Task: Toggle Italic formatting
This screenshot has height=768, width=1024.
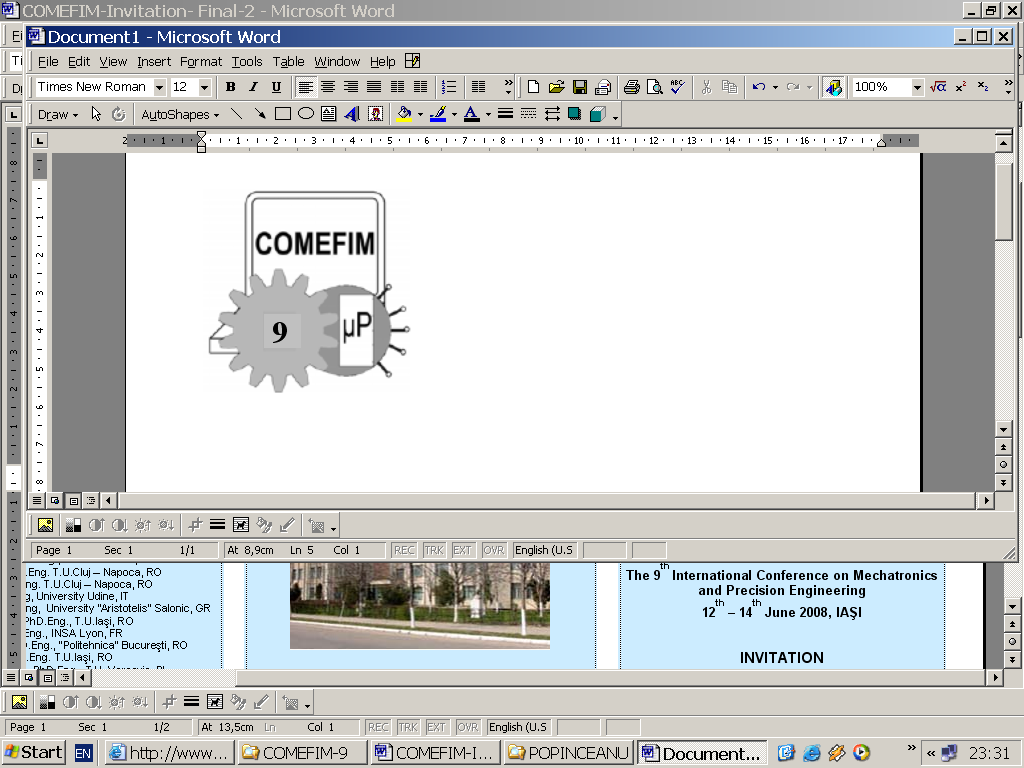Action: click(x=253, y=87)
